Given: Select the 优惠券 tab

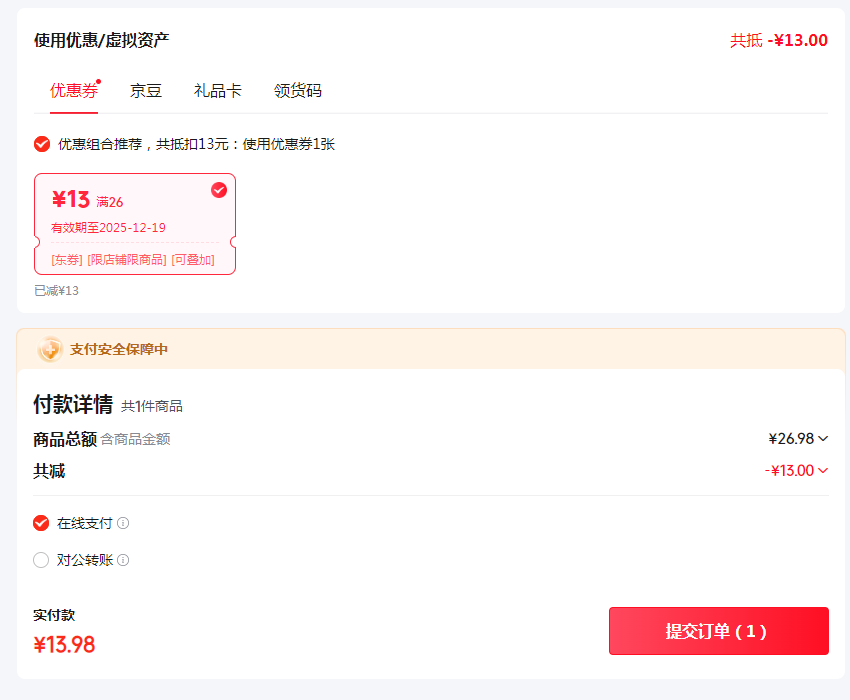Looking at the screenshot, I should tap(74, 91).
